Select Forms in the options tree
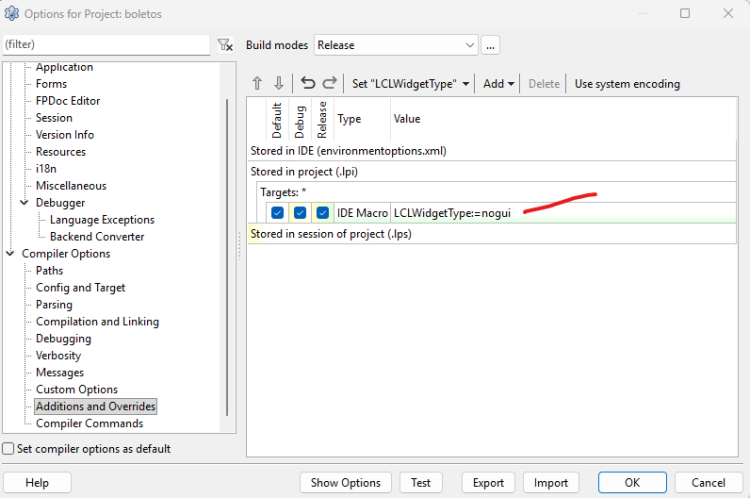750x498 pixels. (x=51, y=84)
